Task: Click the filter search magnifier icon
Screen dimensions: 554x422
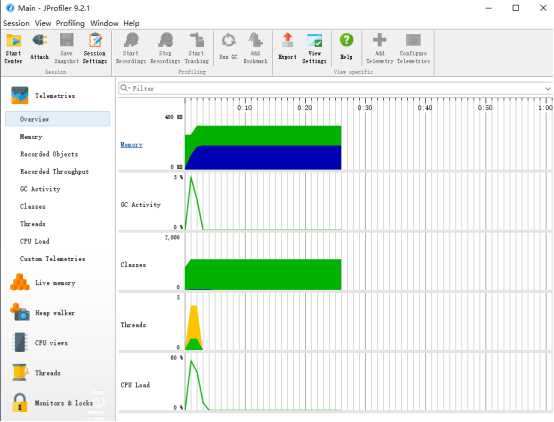Action: [x=124, y=88]
